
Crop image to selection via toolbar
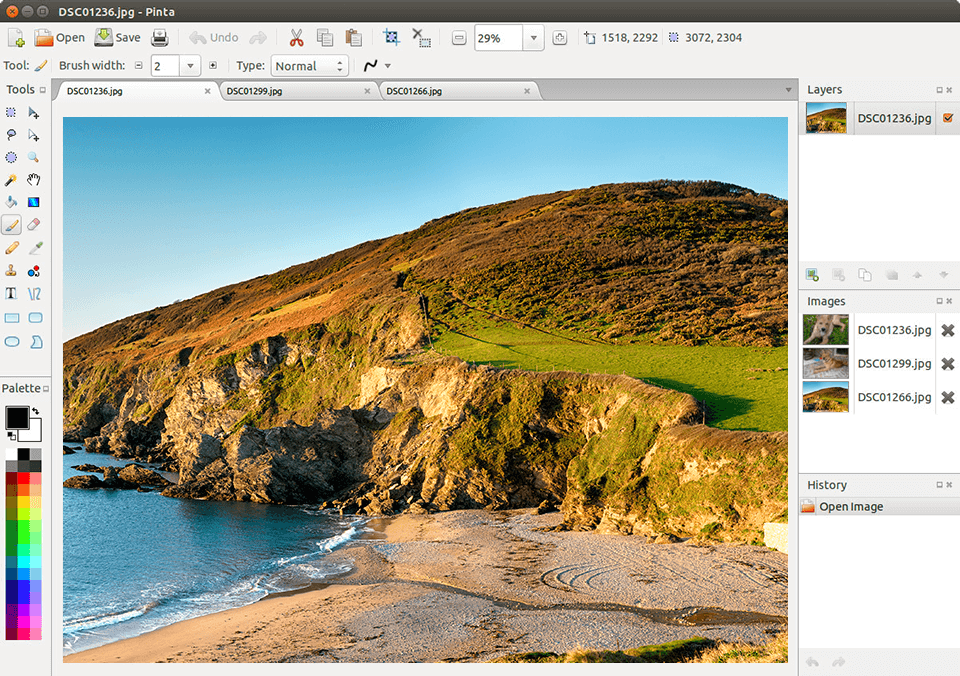(x=390, y=37)
